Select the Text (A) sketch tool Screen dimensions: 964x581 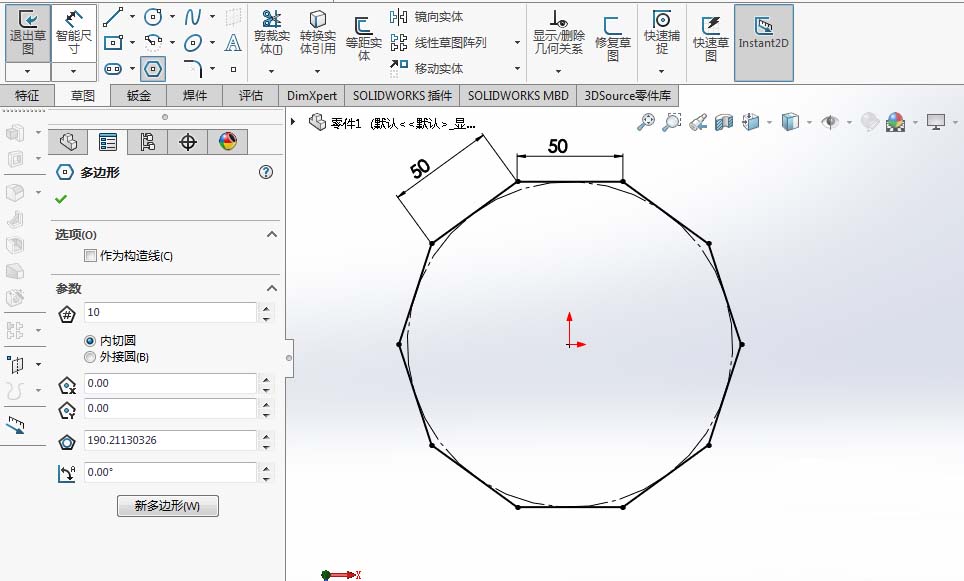[x=233, y=42]
